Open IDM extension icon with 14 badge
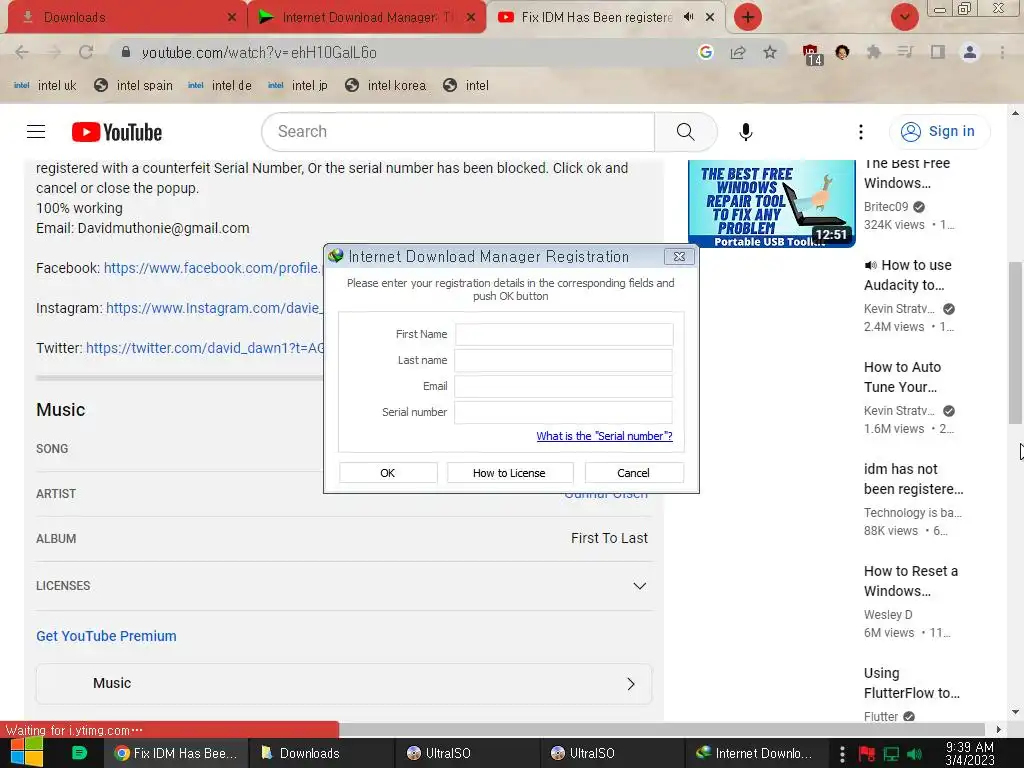This screenshot has width=1024, height=768. click(x=812, y=54)
